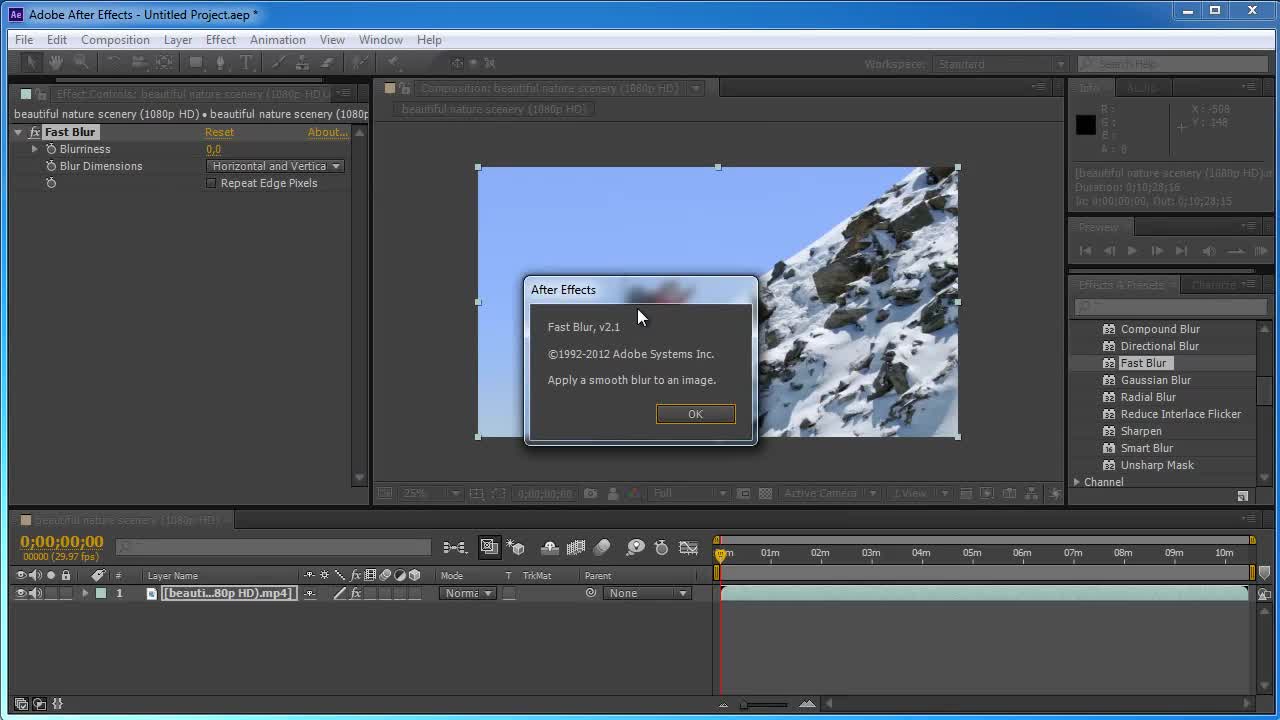Open the Composition Mini-Flowchart in timeline
This screenshot has width=1280, height=720.
(x=455, y=547)
